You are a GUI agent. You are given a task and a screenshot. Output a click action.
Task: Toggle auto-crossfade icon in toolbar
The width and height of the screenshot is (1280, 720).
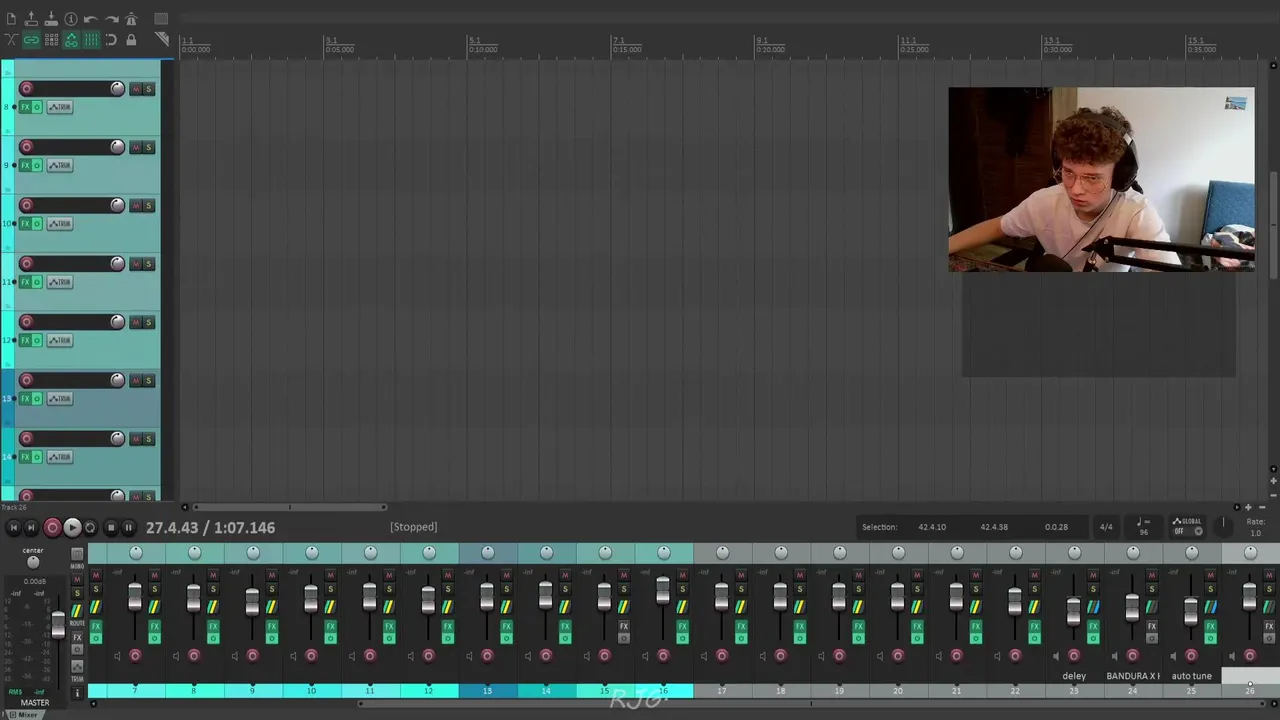[x=11, y=40]
